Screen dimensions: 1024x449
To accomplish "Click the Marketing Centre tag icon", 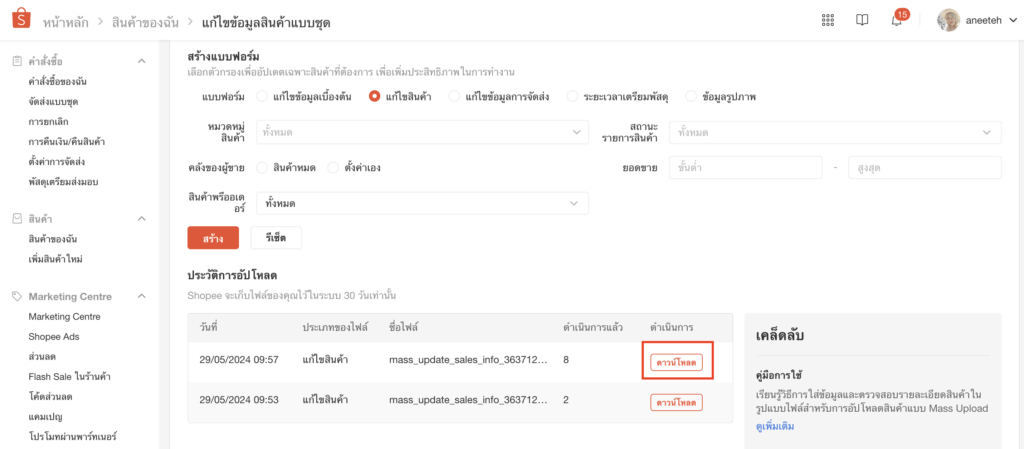I will (17, 296).
